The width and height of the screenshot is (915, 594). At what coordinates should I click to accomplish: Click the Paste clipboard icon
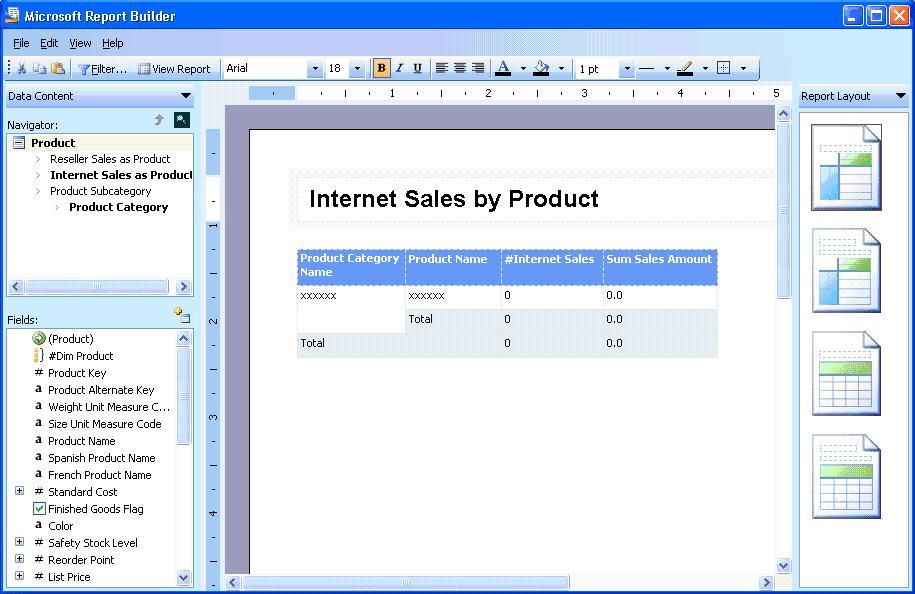pyautogui.click(x=58, y=69)
